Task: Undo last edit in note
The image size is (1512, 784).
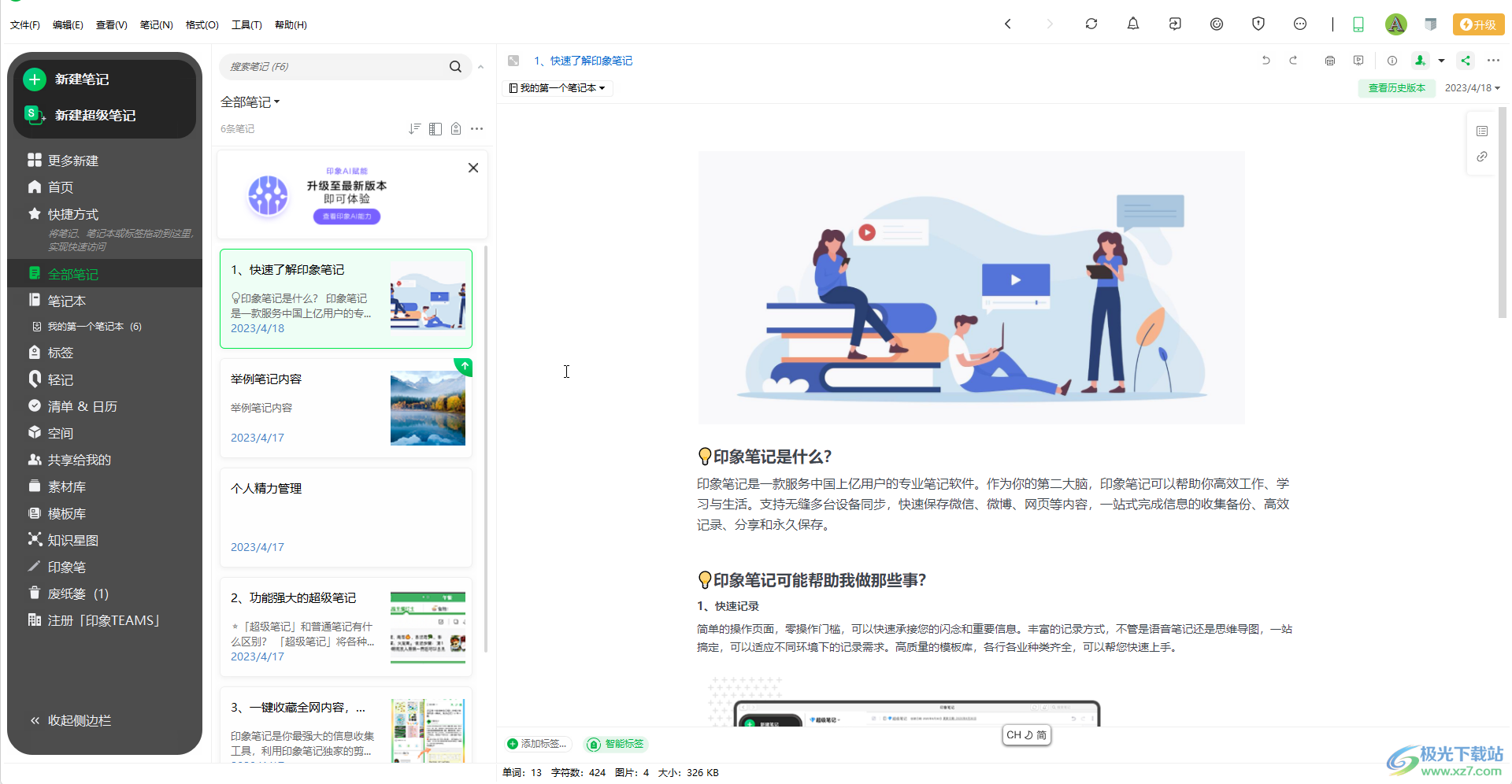Action: pyautogui.click(x=1266, y=61)
